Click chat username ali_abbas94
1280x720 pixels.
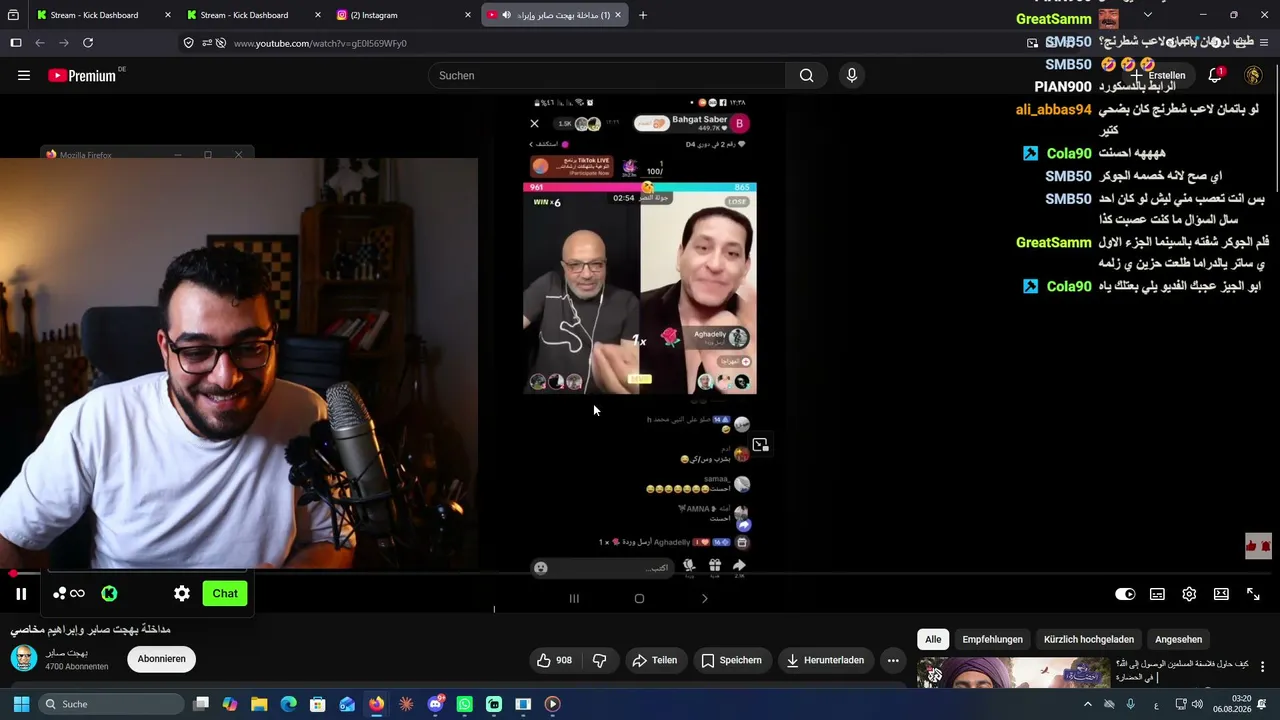click(x=1053, y=109)
